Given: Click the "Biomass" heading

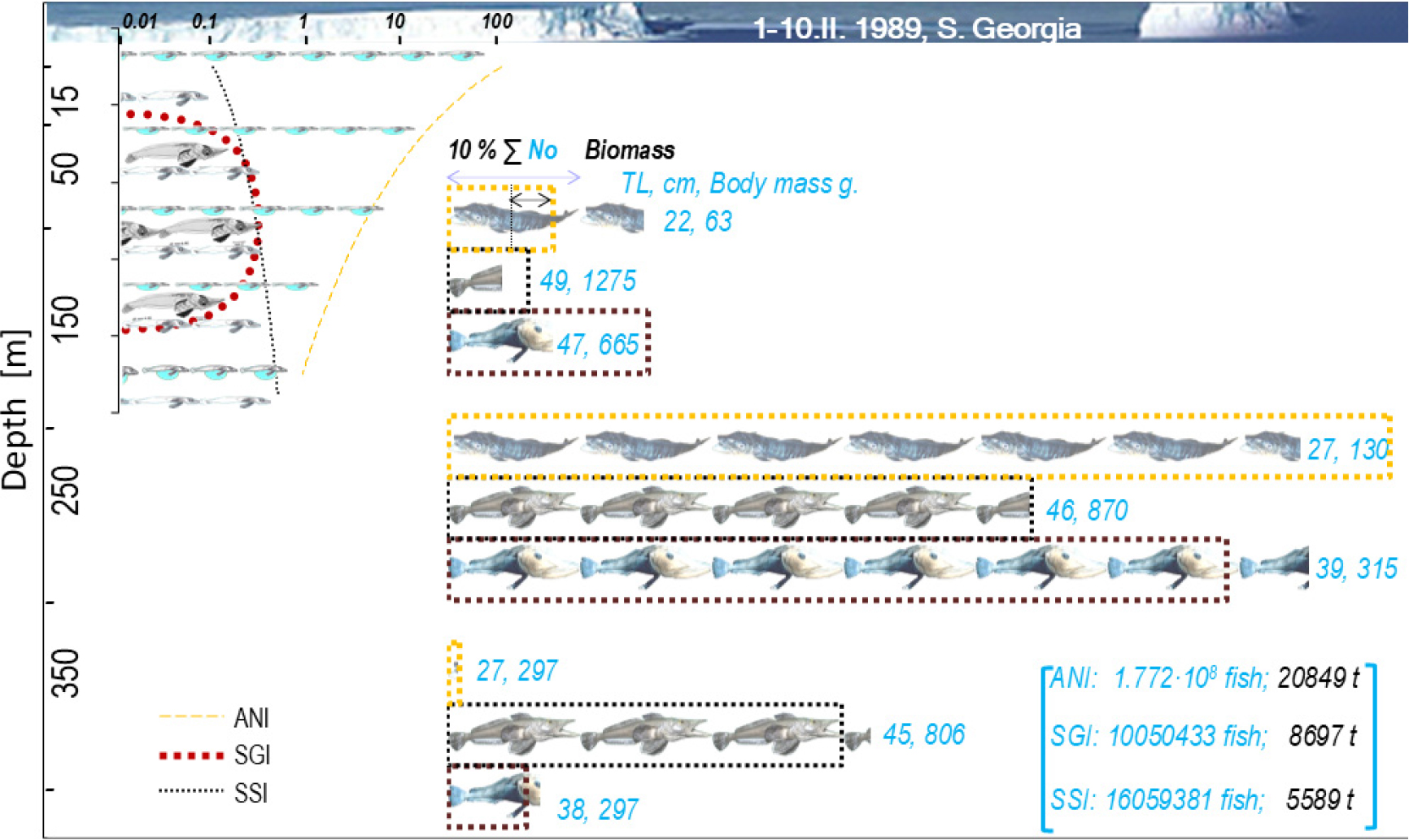Looking at the screenshot, I should click(x=630, y=150).
